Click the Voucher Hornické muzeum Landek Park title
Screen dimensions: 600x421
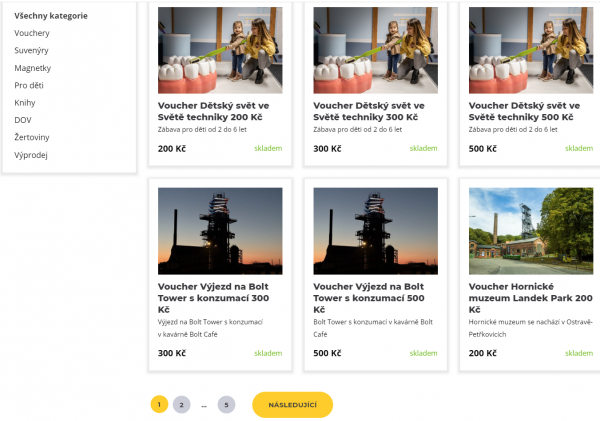[x=530, y=298]
